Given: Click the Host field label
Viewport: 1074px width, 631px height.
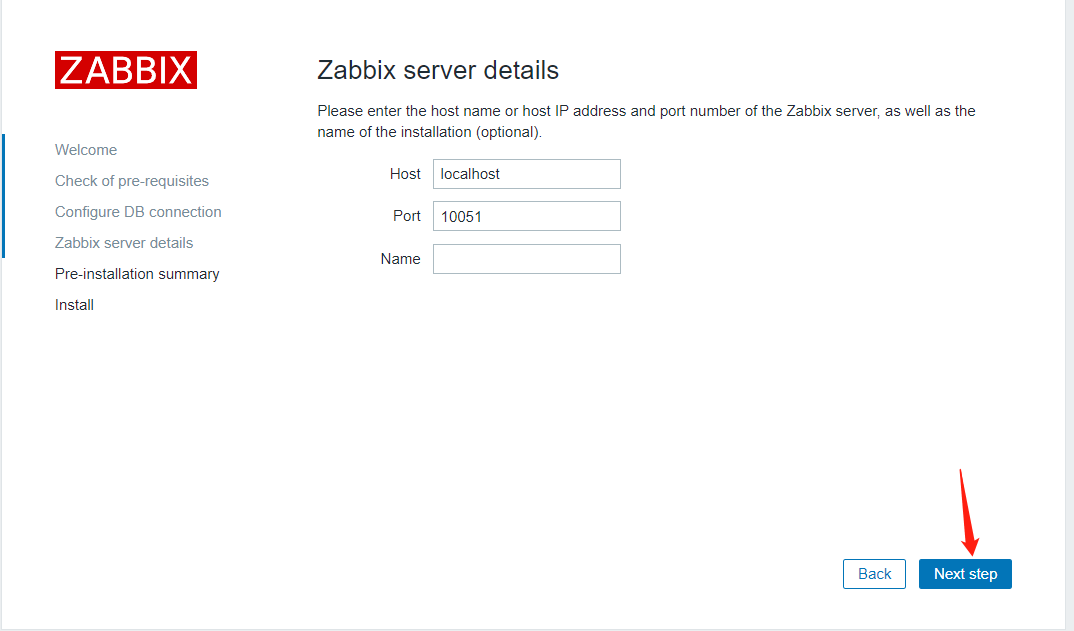Looking at the screenshot, I should pyautogui.click(x=405, y=173).
